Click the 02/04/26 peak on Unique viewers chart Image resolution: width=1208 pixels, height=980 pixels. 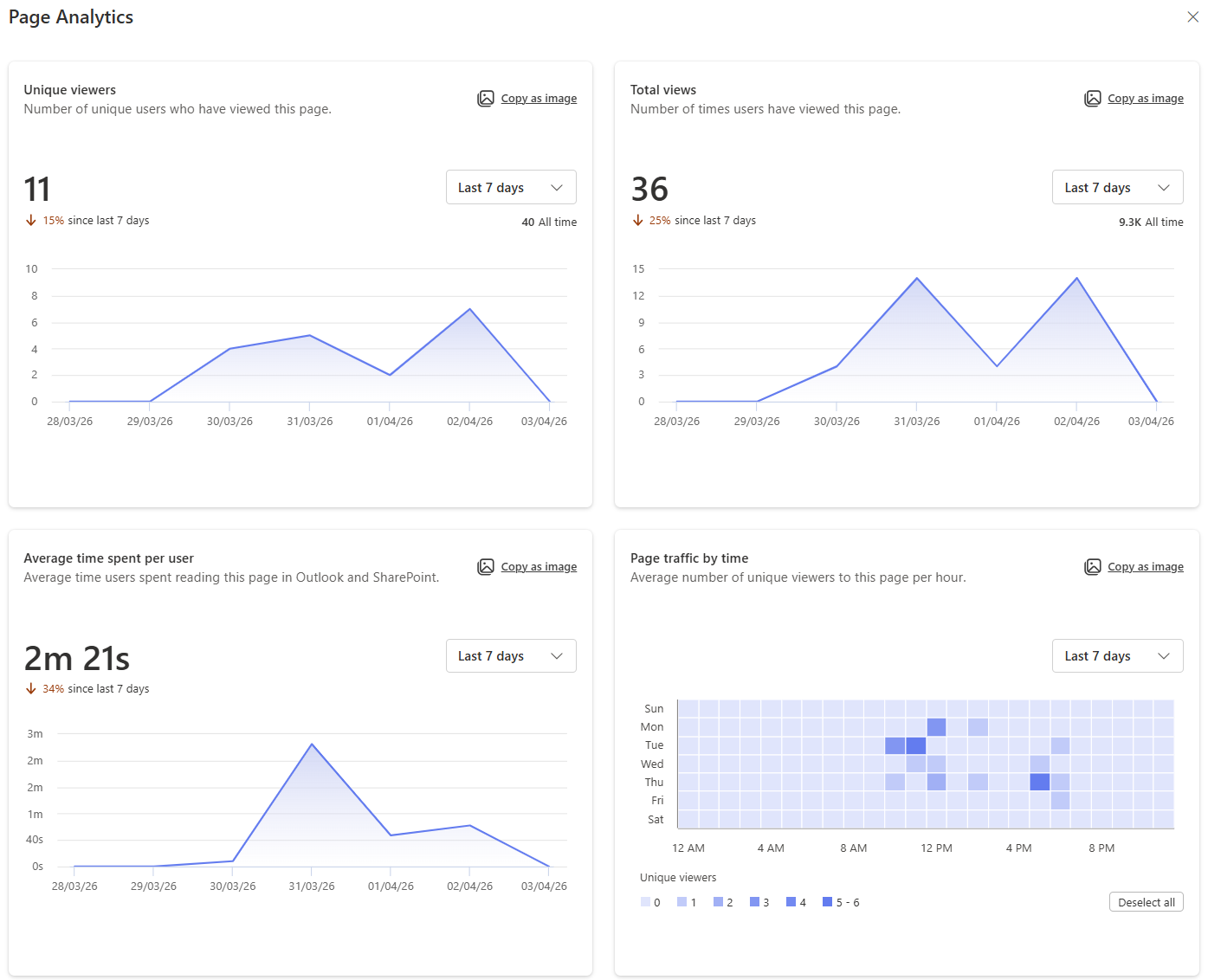(470, 309)
